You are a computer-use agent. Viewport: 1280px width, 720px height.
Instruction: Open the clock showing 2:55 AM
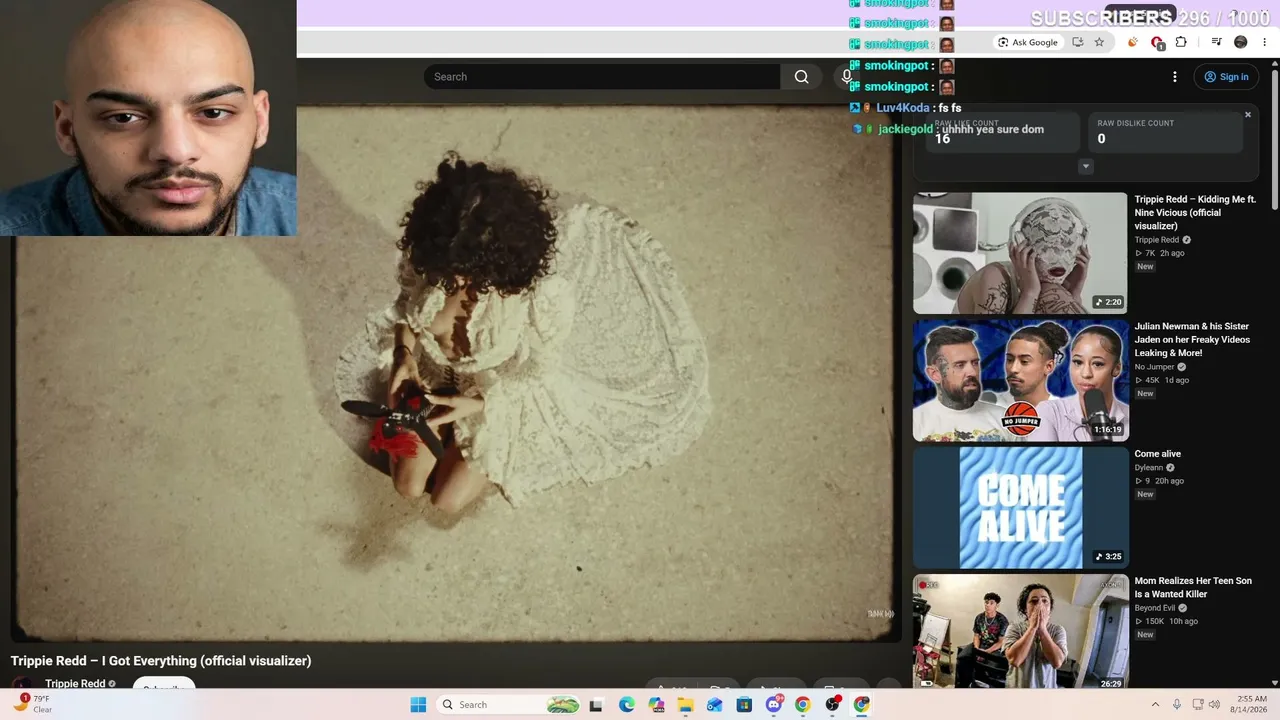coord(1252,705)
